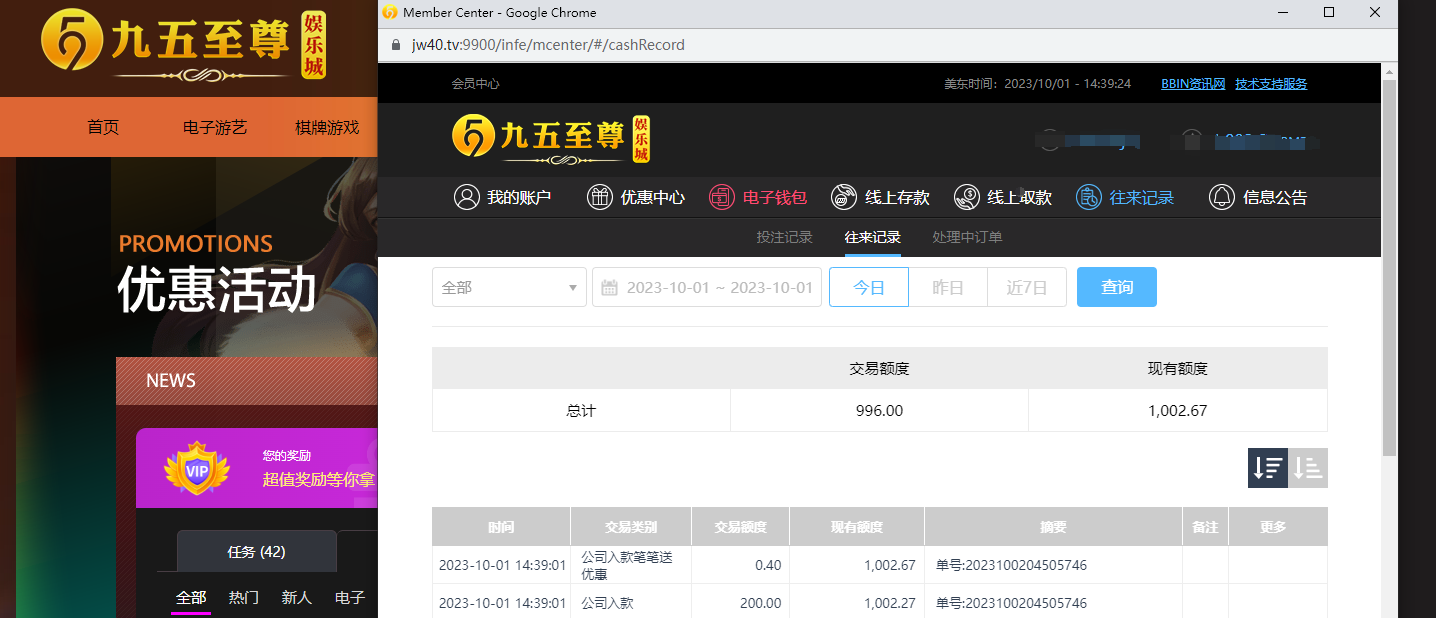The width and height of the screenshot is (1436, 618).
Task: Open 我的账户 account icon
Action: 466,197
